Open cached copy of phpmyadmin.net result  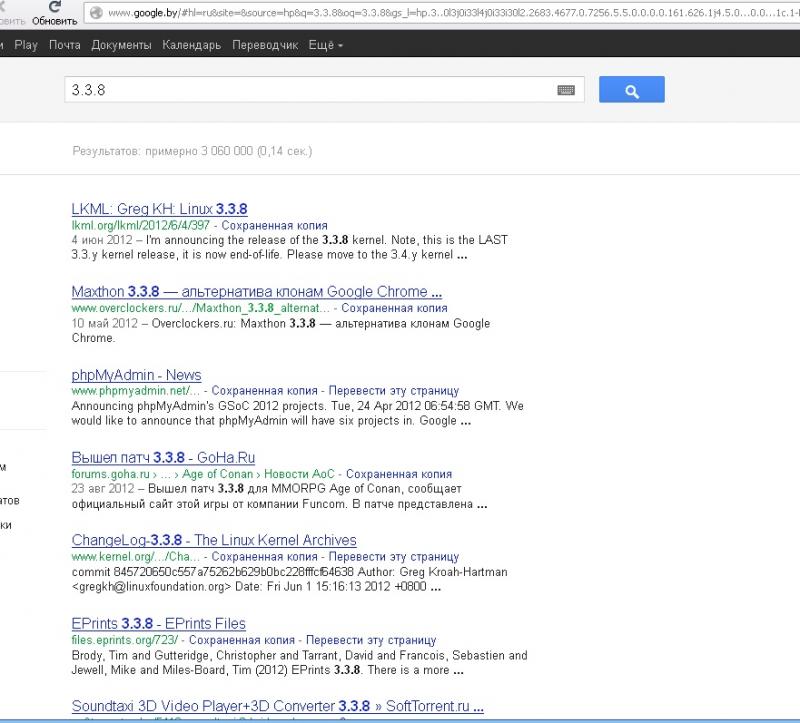pyautogui.click(x=264, y=391)
